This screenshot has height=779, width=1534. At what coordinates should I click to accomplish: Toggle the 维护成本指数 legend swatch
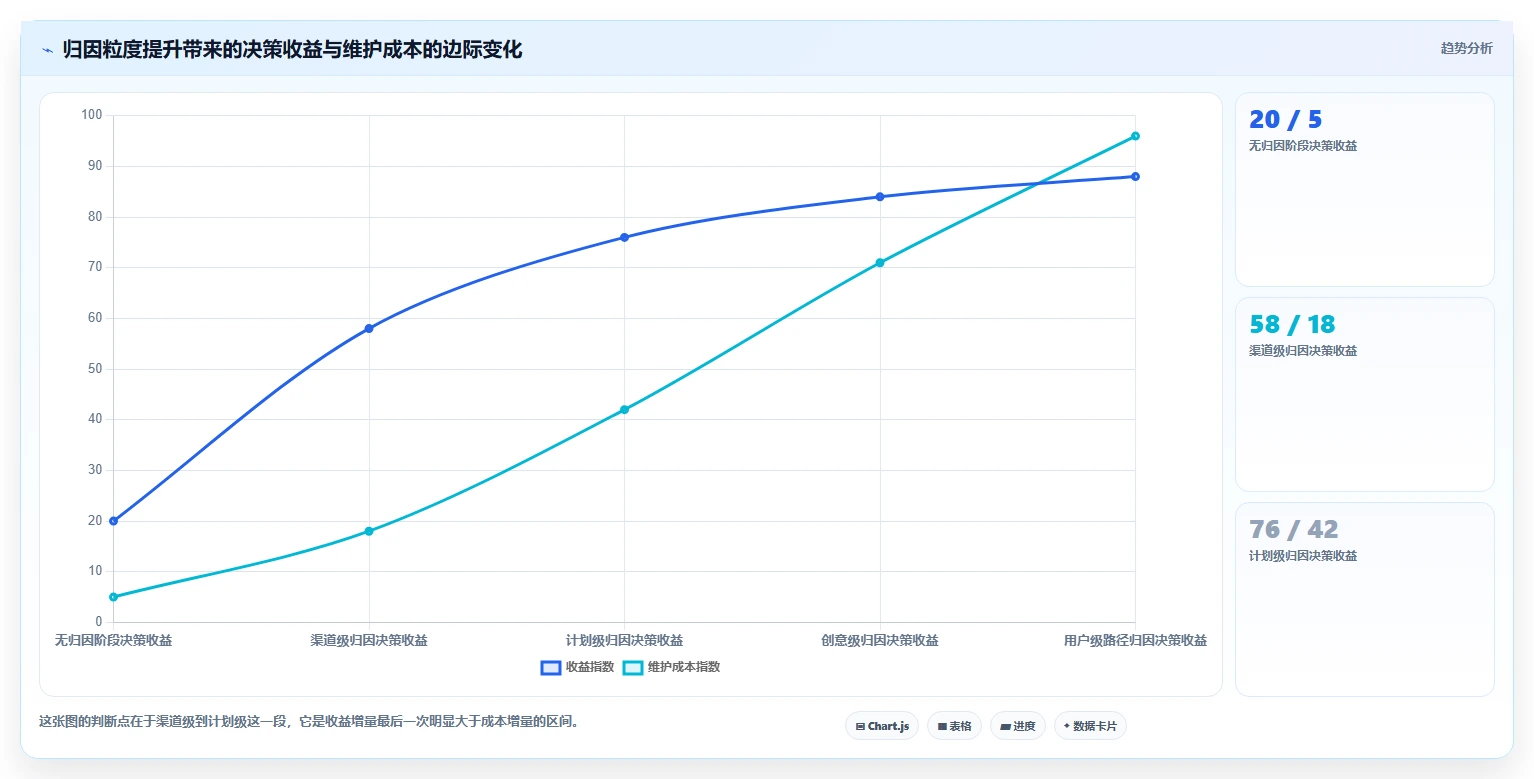click(632, 668)
